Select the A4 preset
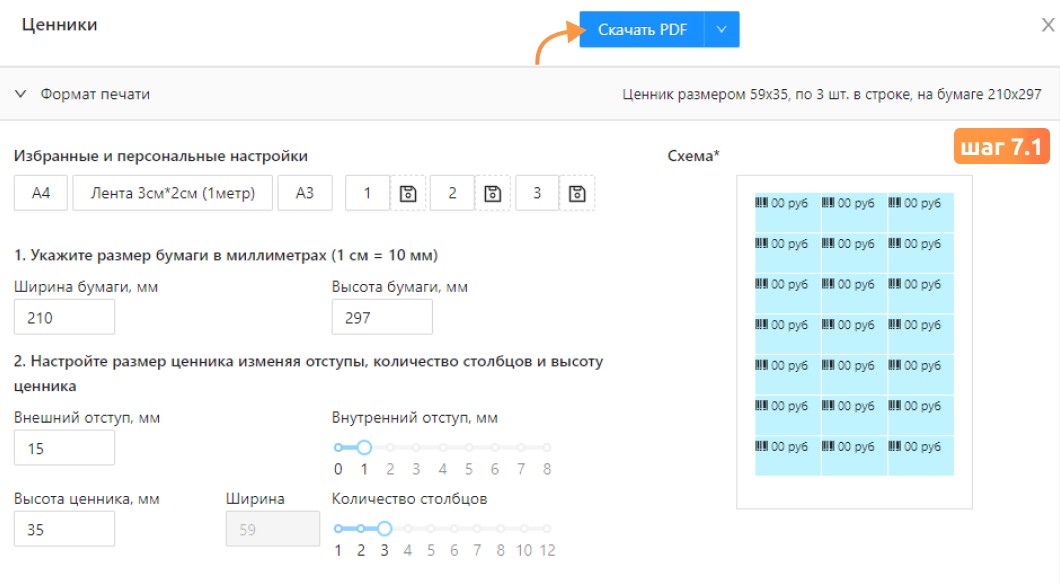The height and width of the screenshot is (585, 1060). (41, 193)
